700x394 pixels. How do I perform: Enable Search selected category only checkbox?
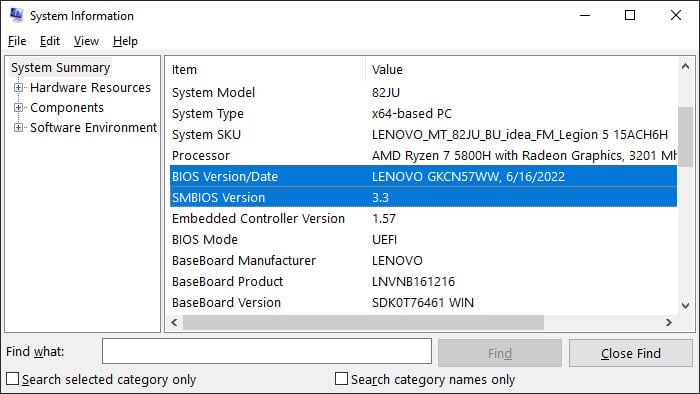pos(12,379)
